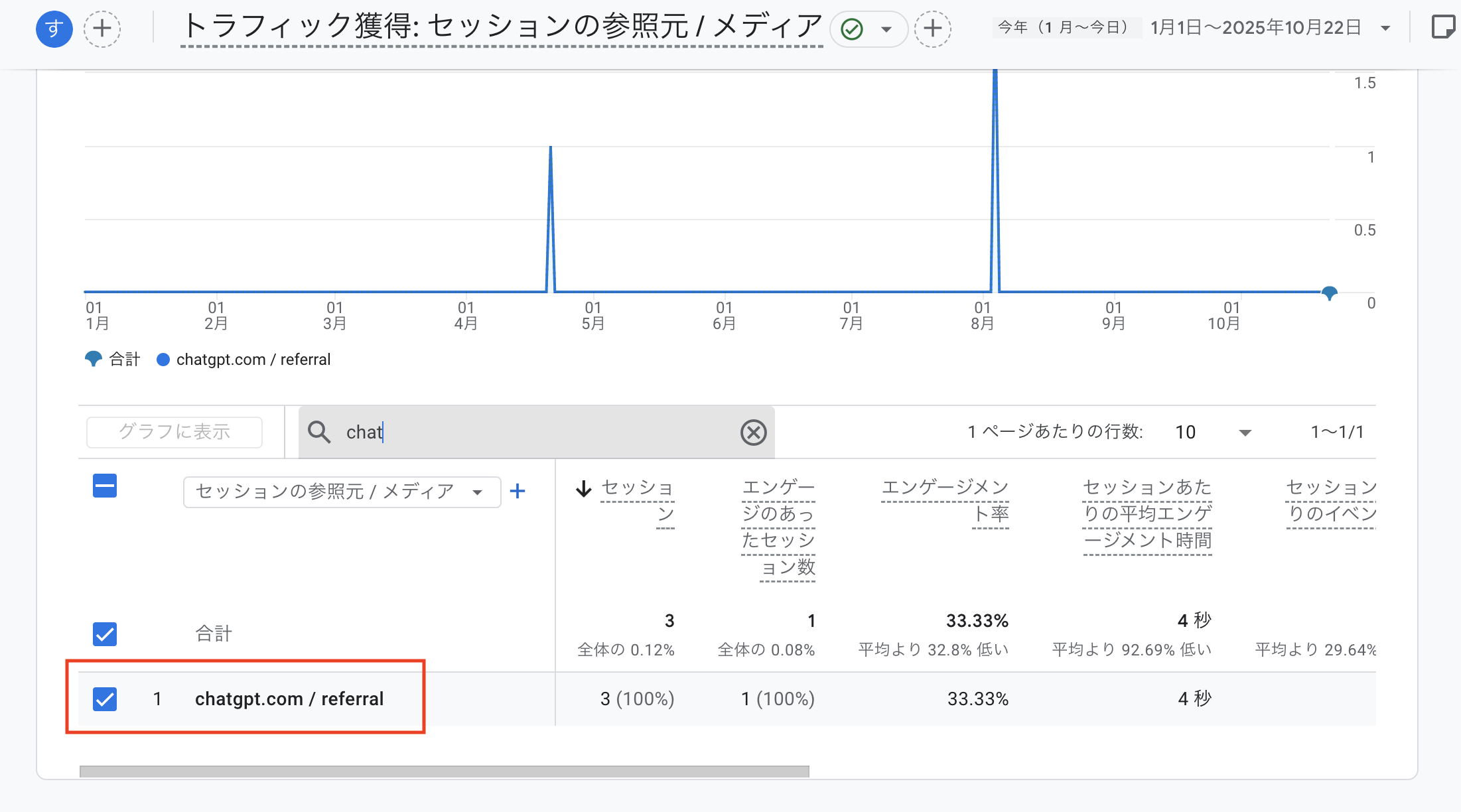Click the descending sort arrow on セッション column
Screen dimensions: 1461x812
coord(583,489)
